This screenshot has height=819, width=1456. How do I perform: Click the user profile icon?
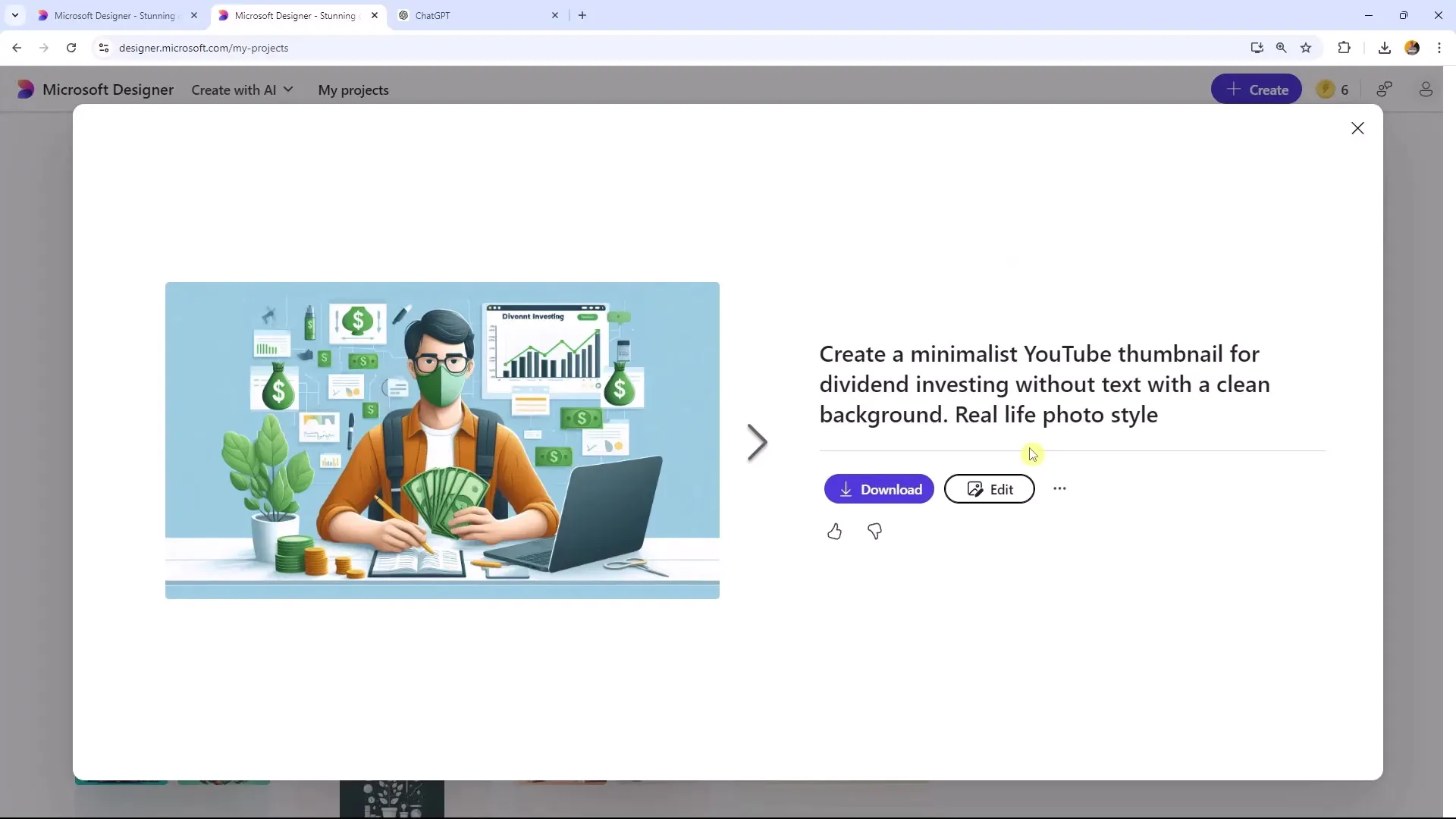point(1426,89)
